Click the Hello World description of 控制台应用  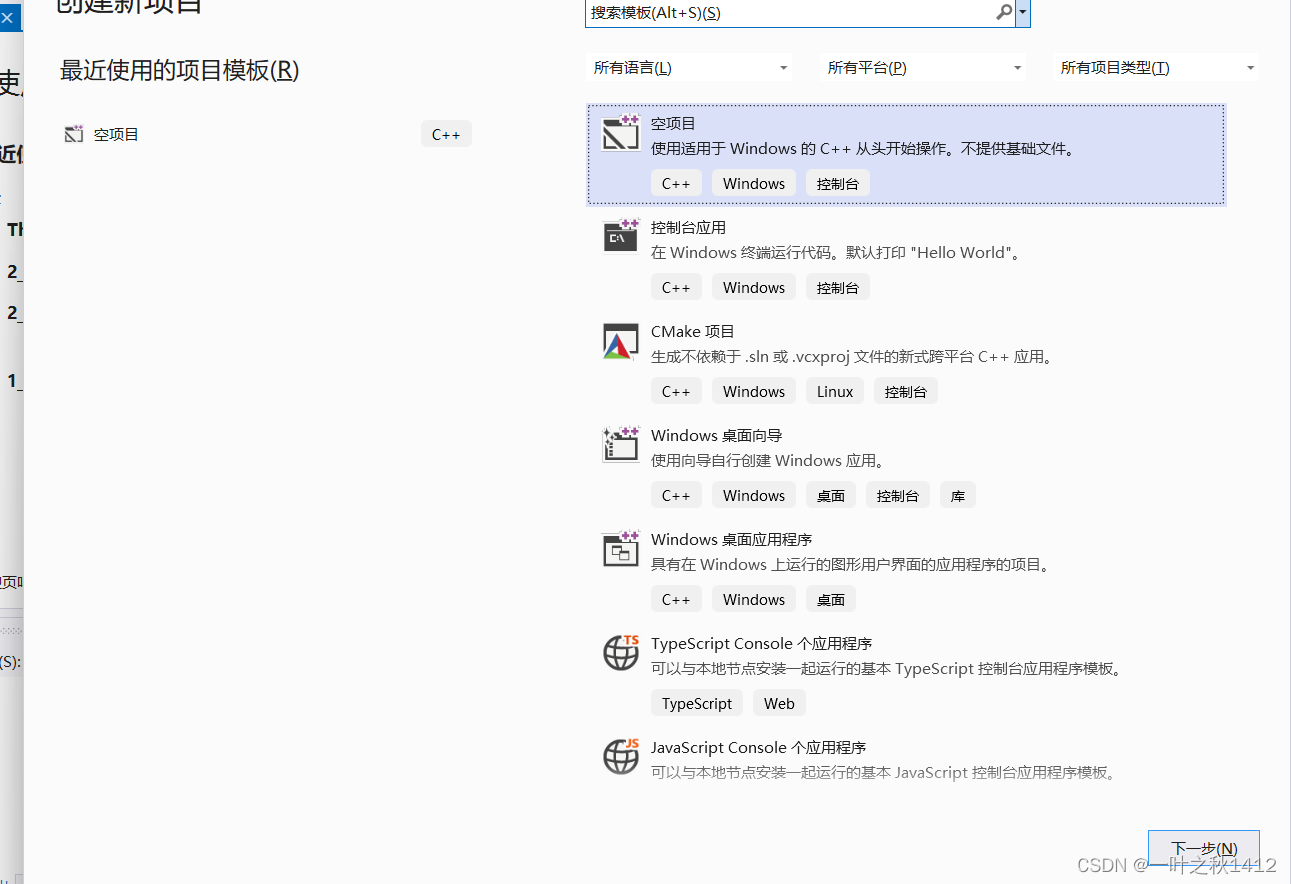tap(837, 253)
